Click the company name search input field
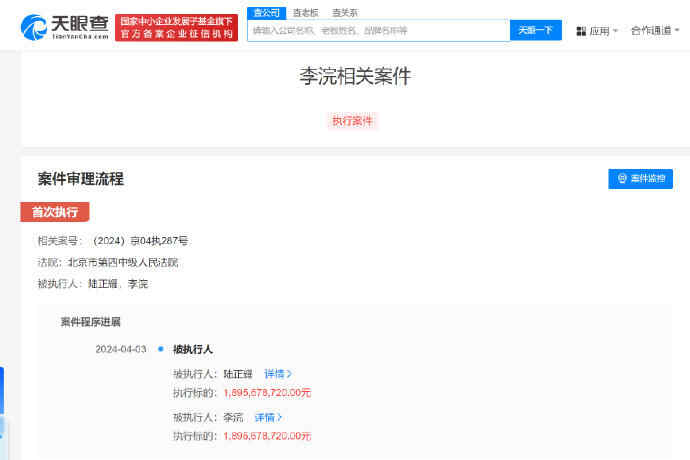 (x=378, y=31)
